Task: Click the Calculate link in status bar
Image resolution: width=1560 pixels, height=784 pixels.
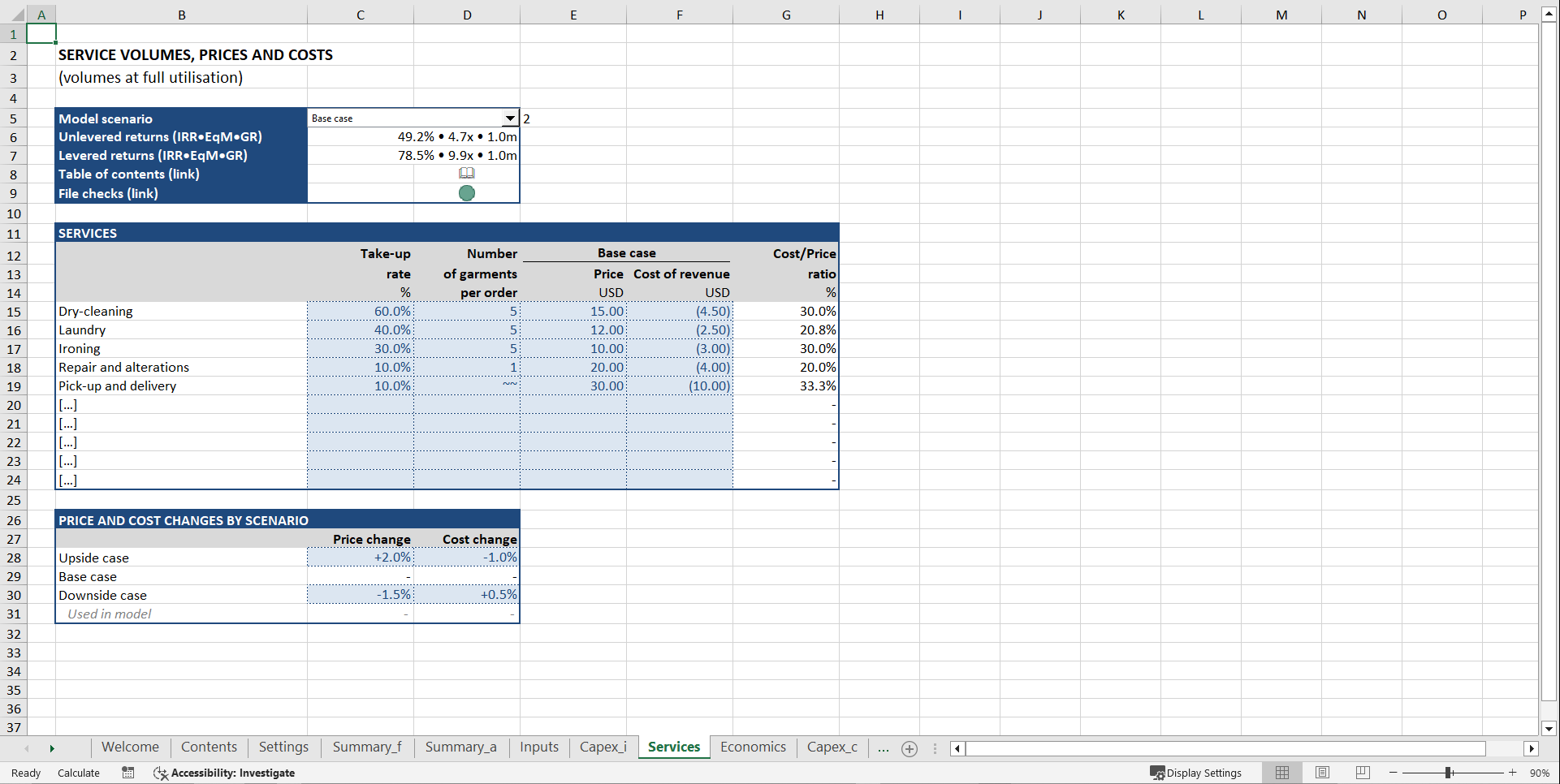Action: coord(78,773)
